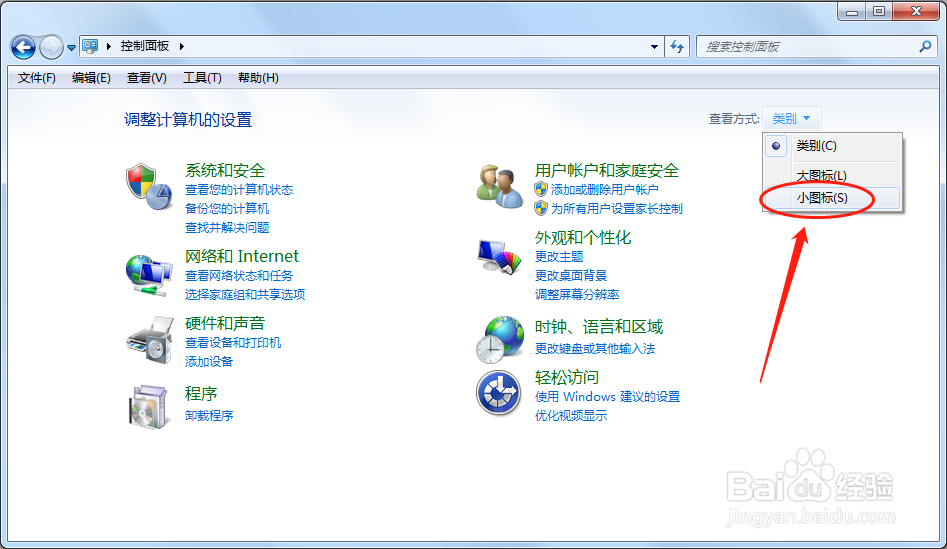
Task: Open the 轻松访问 category heading
Action: (x=567, y=377)
